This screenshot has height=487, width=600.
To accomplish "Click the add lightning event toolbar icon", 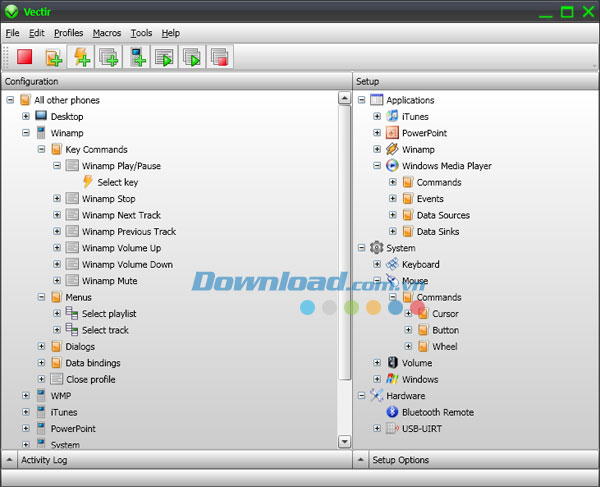I will (80, 57).
